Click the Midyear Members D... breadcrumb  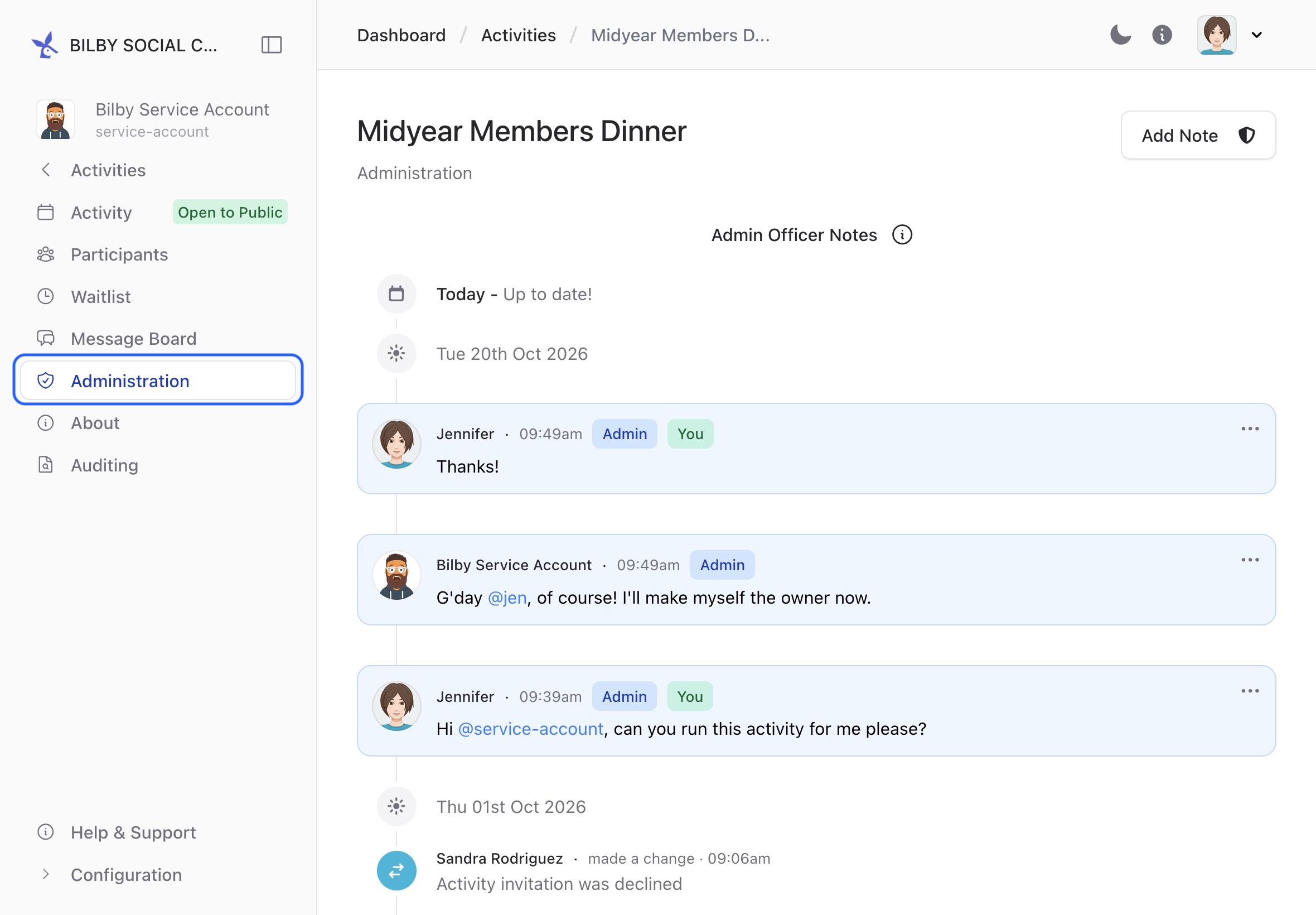[680, 36]
